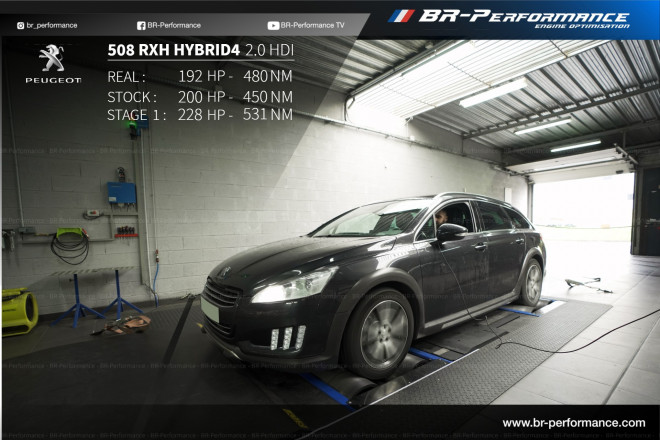
Task: Click the YouTube icon beside BR-Performance TV
Action: (273, 25)
